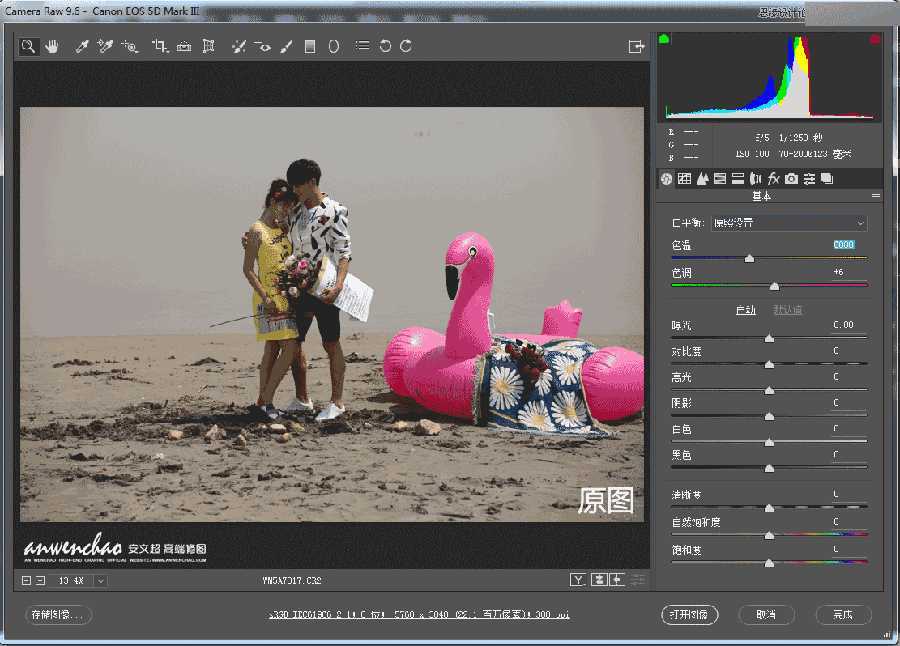Open the zoom level dropdown
The width and height of the screenshot is (900, 646).
tap(99, 579)
